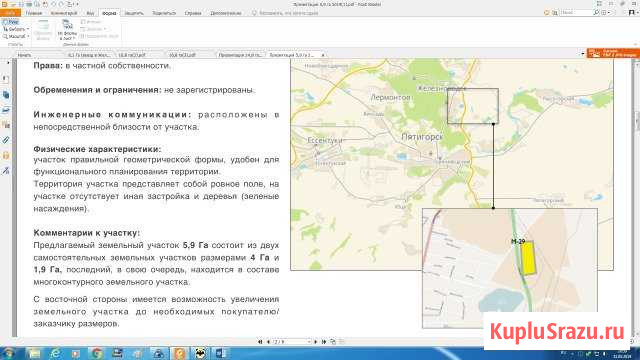Viewport: 640px width, 360px height.
Task: Go to the last page
Action: [324, 342]
